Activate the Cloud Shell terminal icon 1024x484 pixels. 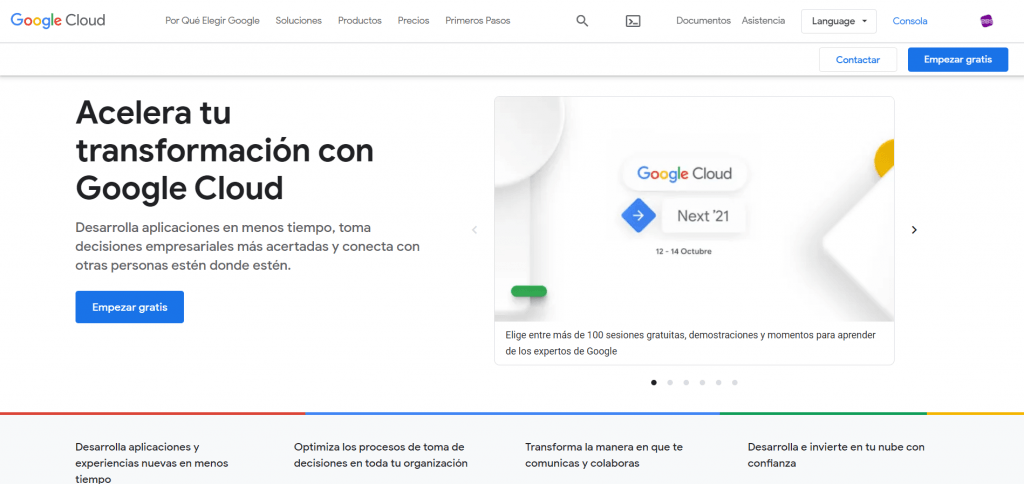click(x=633, y=21)
